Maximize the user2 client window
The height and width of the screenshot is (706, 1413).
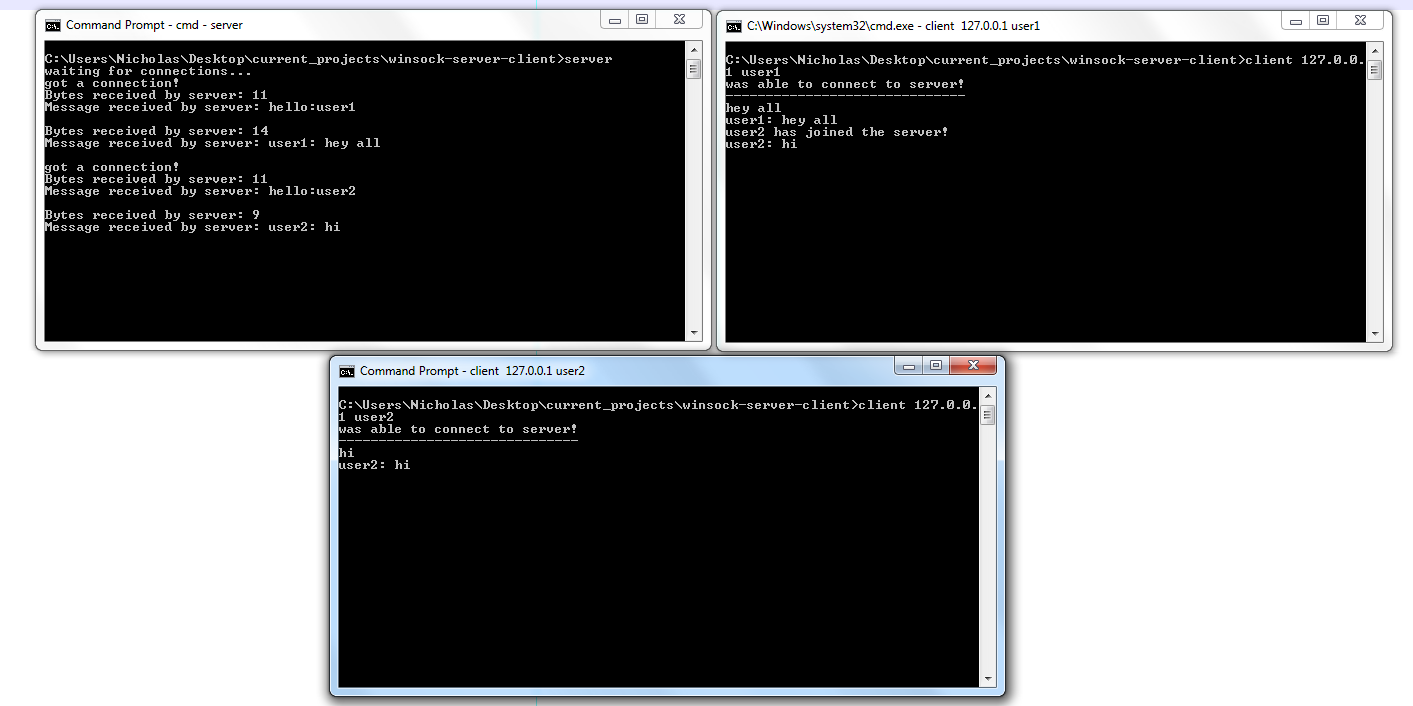pyautogui.click(x=935, y=365)
